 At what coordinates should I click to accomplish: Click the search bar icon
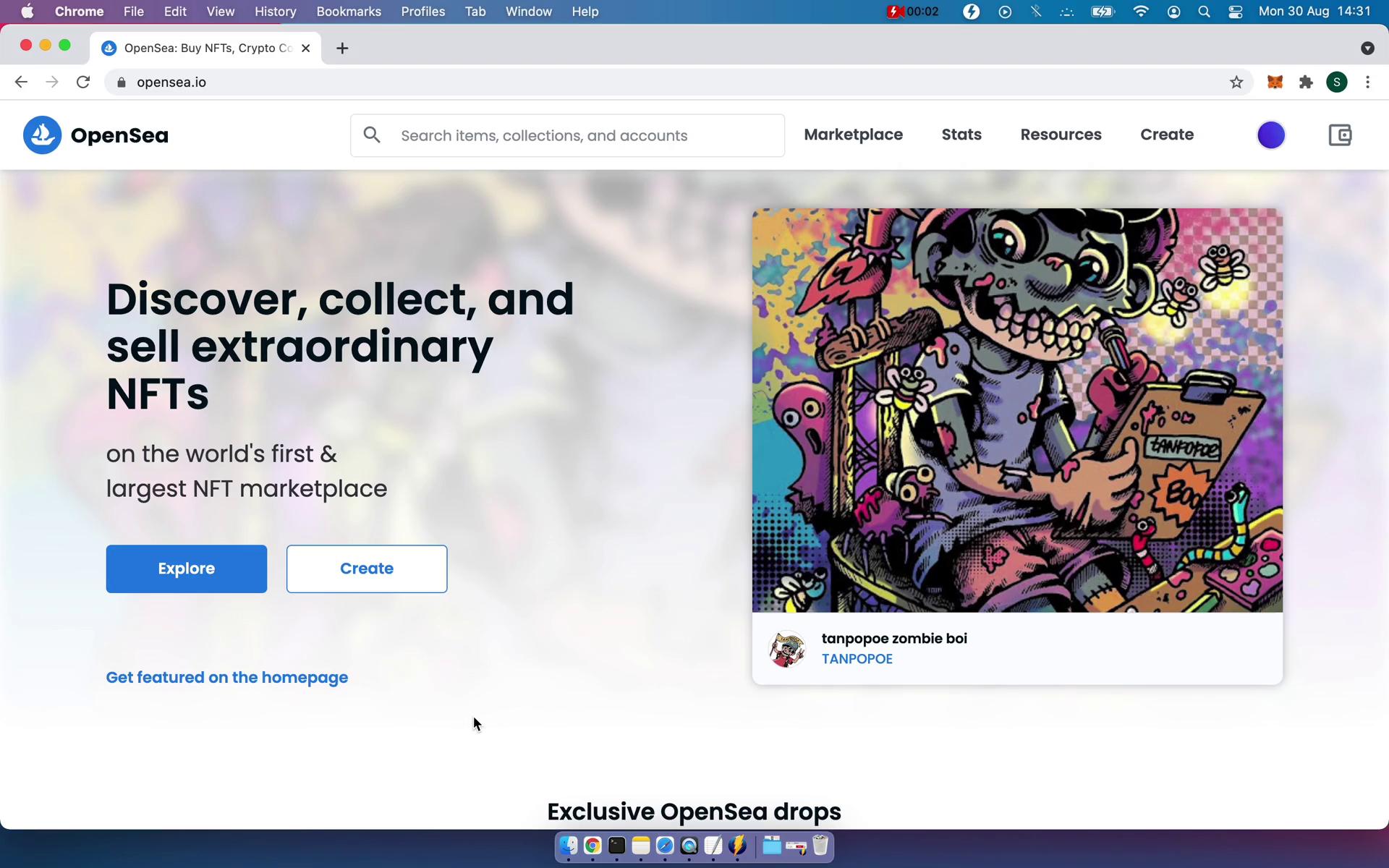[x=371, y=134]
